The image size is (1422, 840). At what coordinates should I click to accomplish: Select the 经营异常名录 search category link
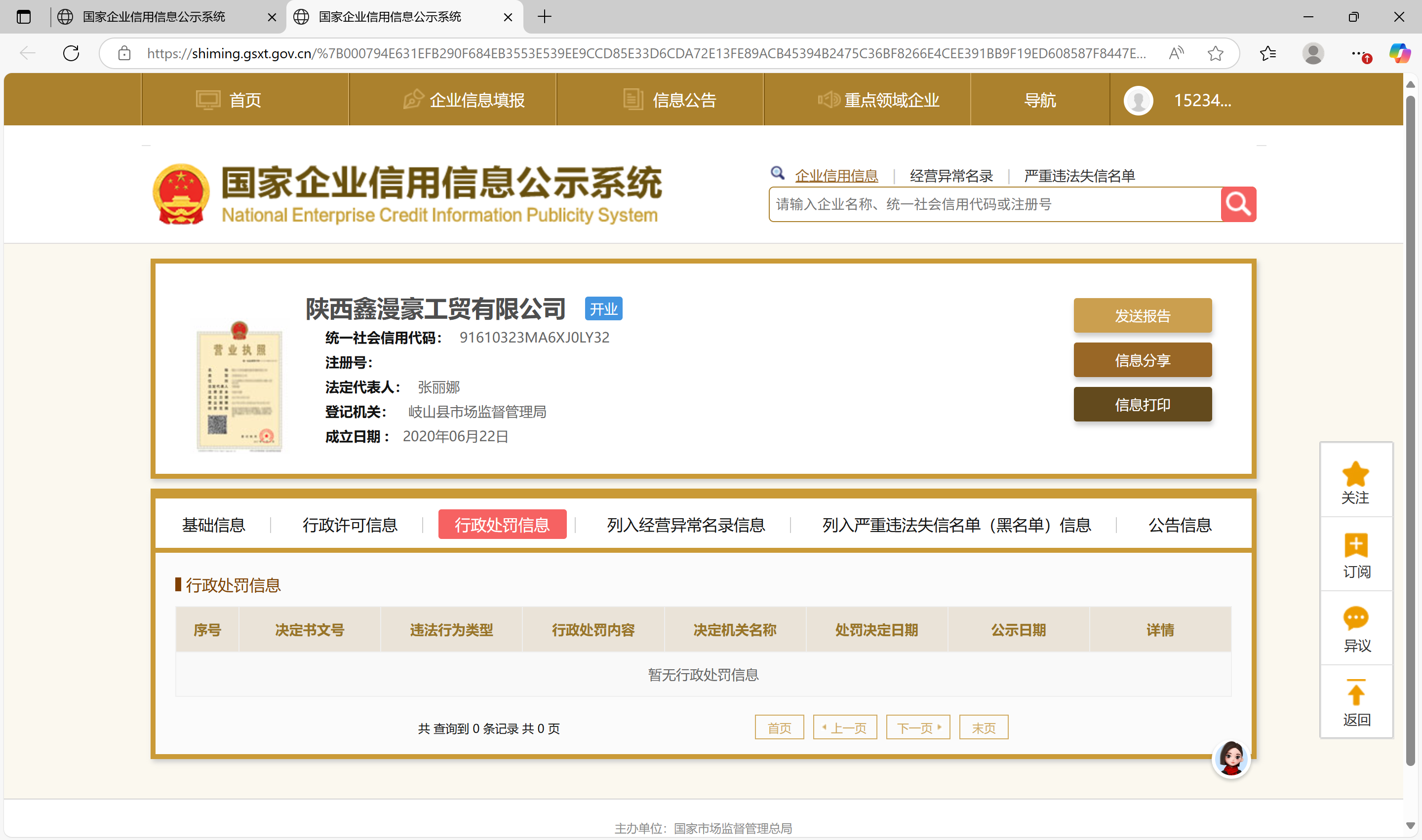(951, 176)
